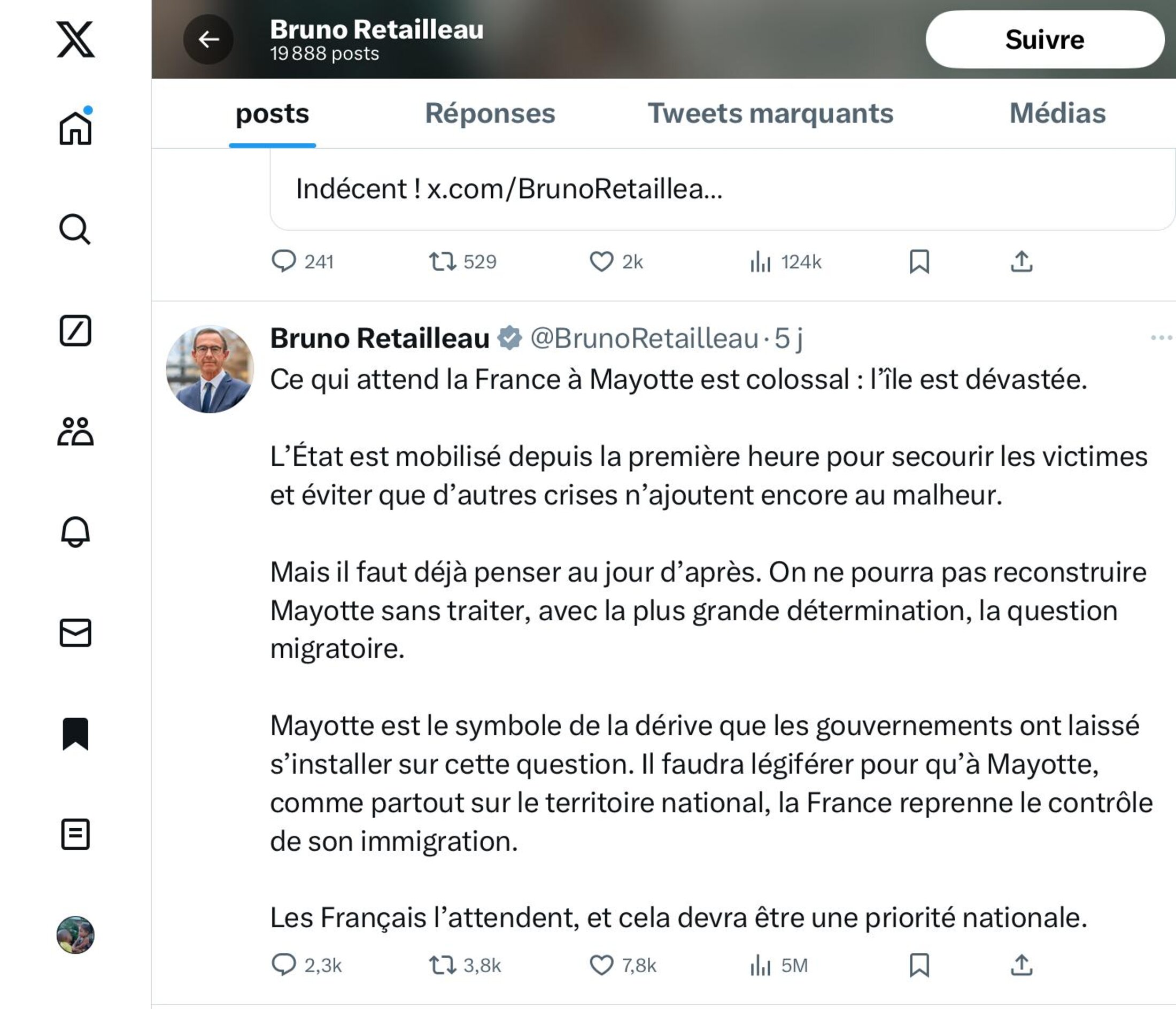Like the Mayotte post with 7,8k likes
The width and height of the screenshot is (1176, 1009).
[x=601, y=965]
